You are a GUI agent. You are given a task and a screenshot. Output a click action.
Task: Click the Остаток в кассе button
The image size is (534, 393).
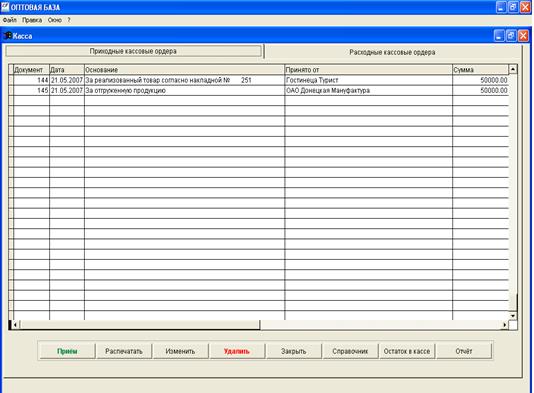point(407,351)
